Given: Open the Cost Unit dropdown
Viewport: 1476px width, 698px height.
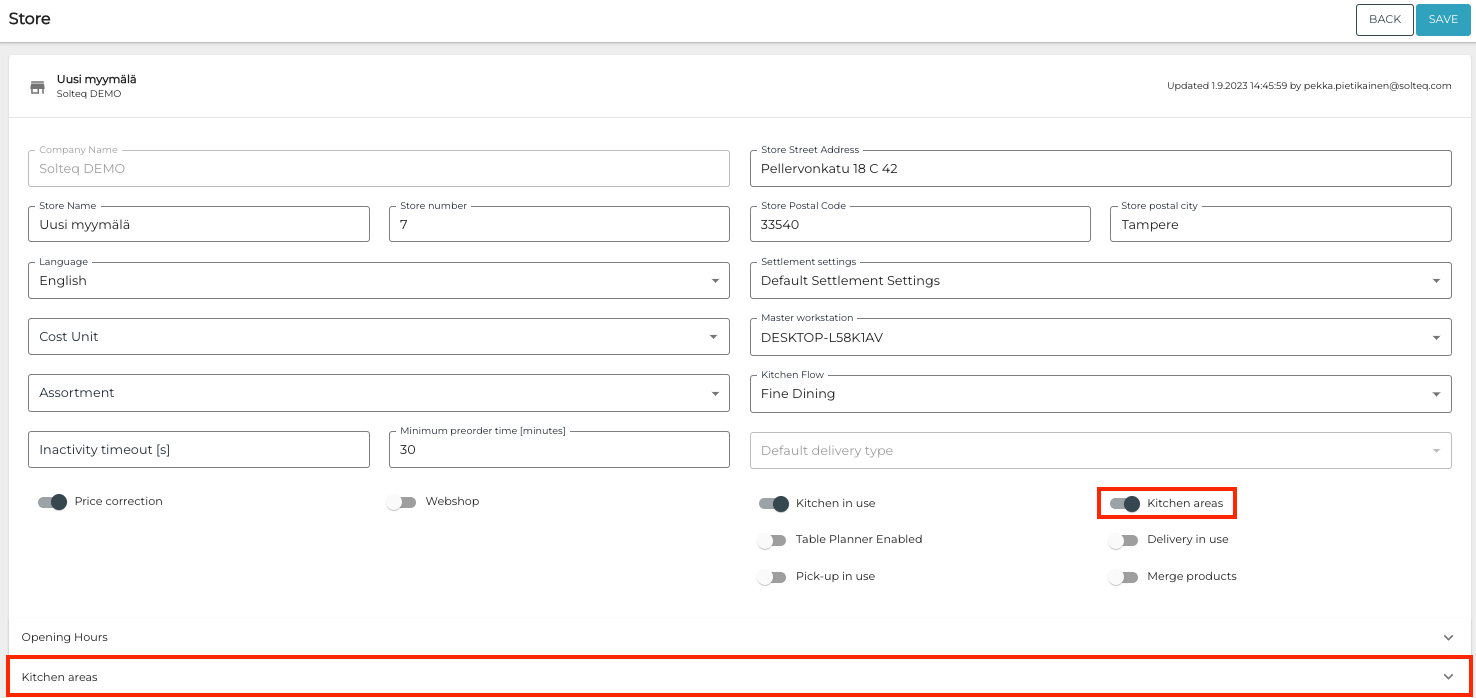Looking at the screenshot, I should click(378, 337).
